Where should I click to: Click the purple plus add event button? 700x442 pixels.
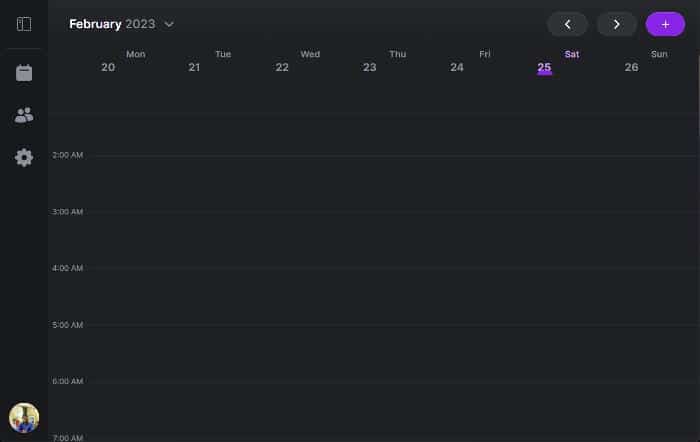(665, 24)
